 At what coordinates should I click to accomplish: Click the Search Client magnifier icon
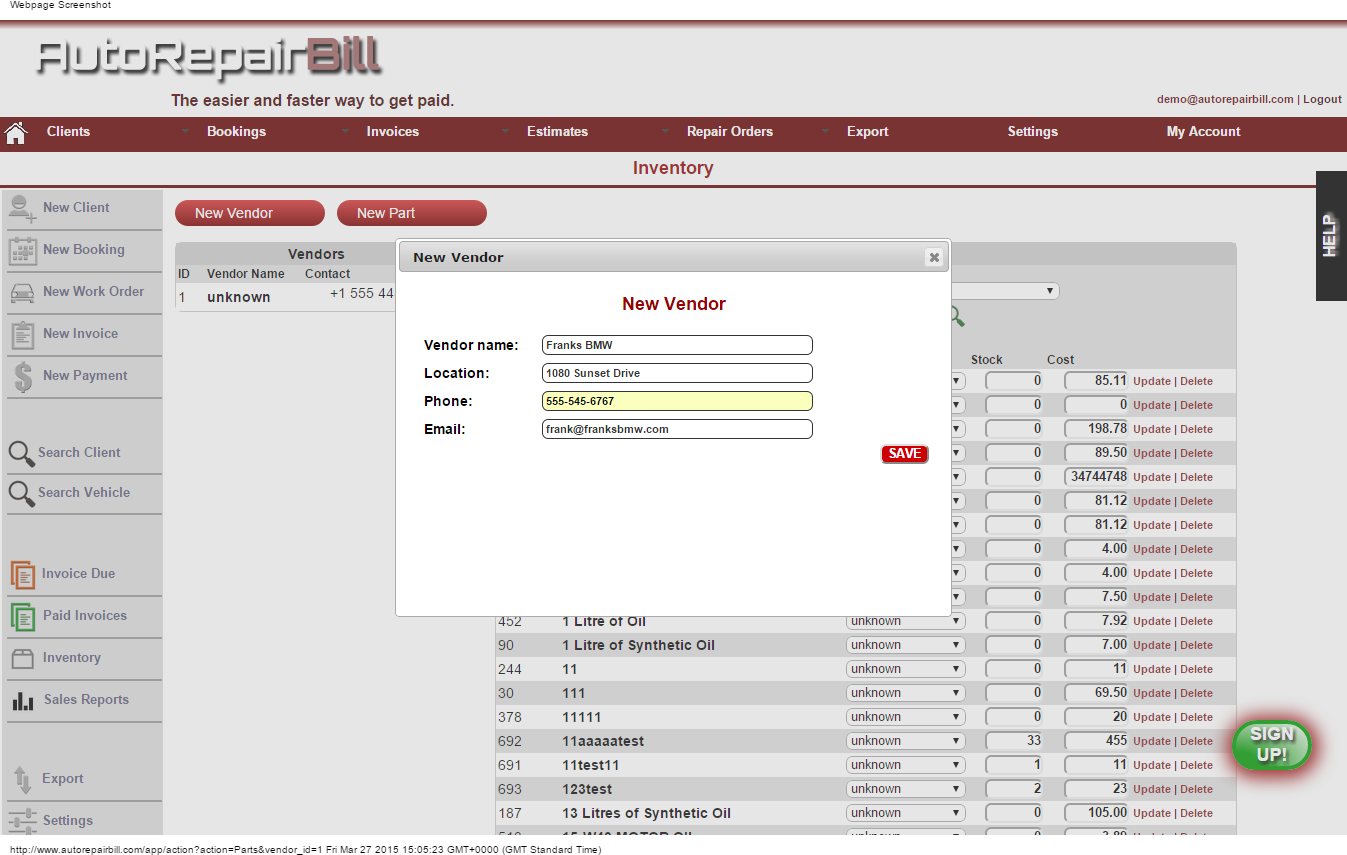click(21, 453)
